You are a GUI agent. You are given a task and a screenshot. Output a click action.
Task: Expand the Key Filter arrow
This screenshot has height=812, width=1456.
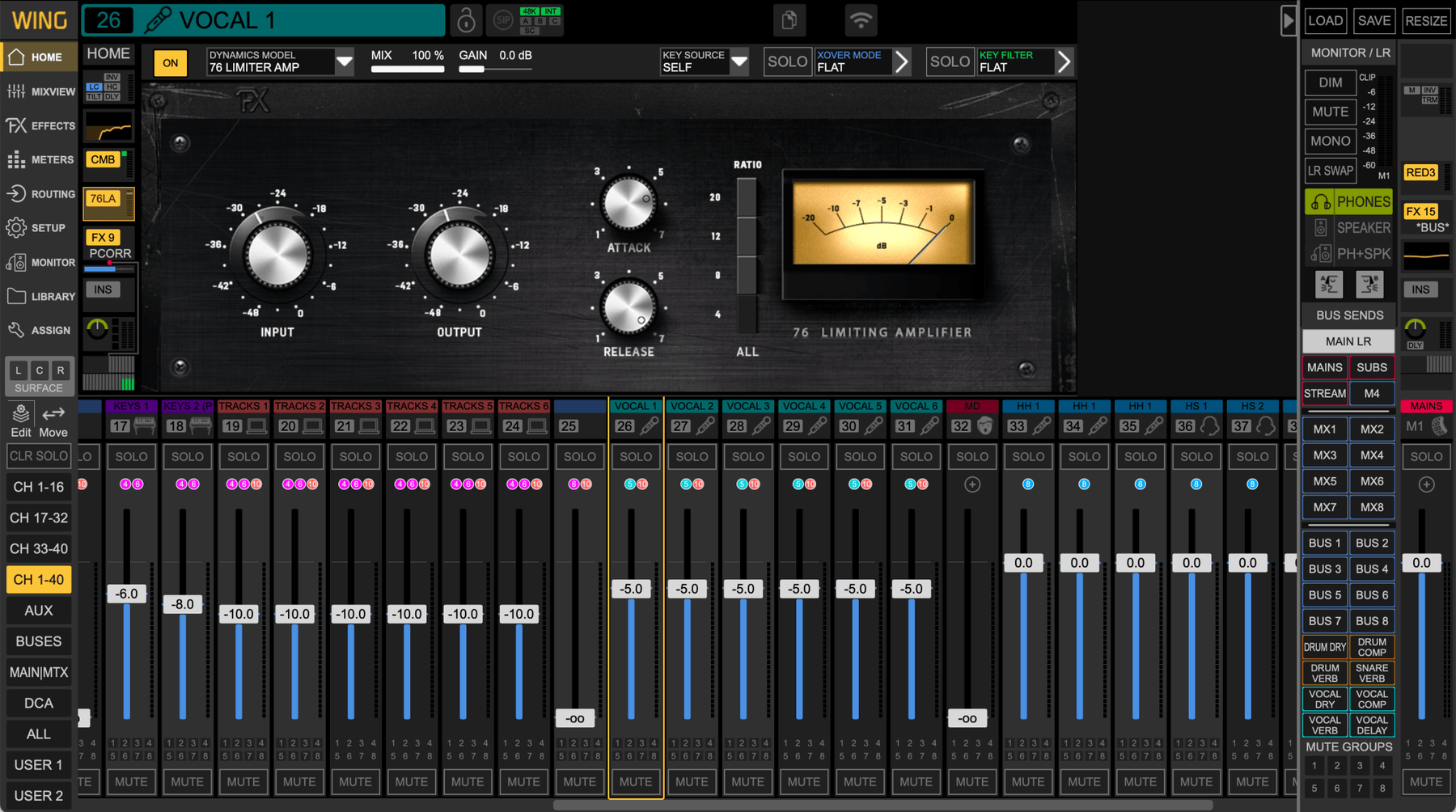(1064, 61)
